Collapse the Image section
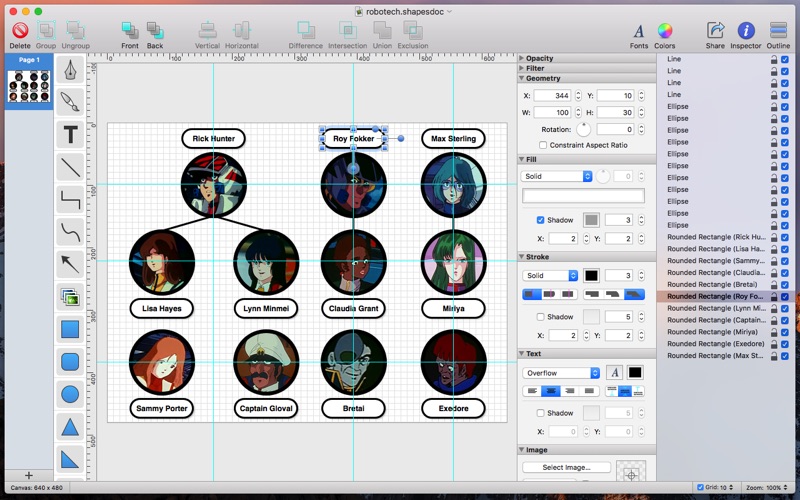Image resolution: width=800 pixels, height=500 pixels. click(521, 449)
